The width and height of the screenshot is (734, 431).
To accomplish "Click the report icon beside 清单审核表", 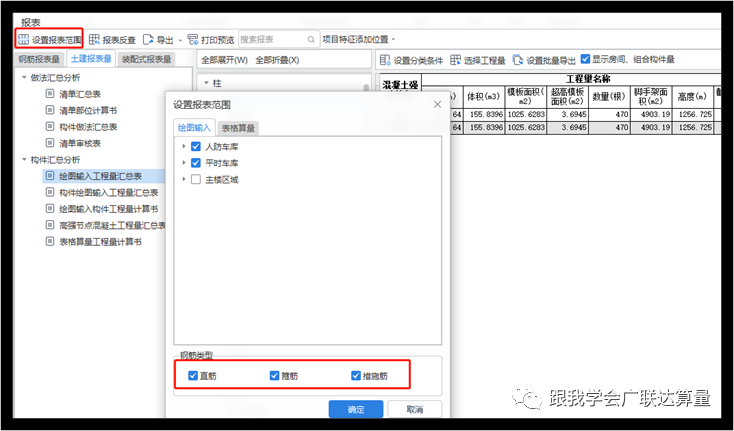I will (x=50, y=143).
